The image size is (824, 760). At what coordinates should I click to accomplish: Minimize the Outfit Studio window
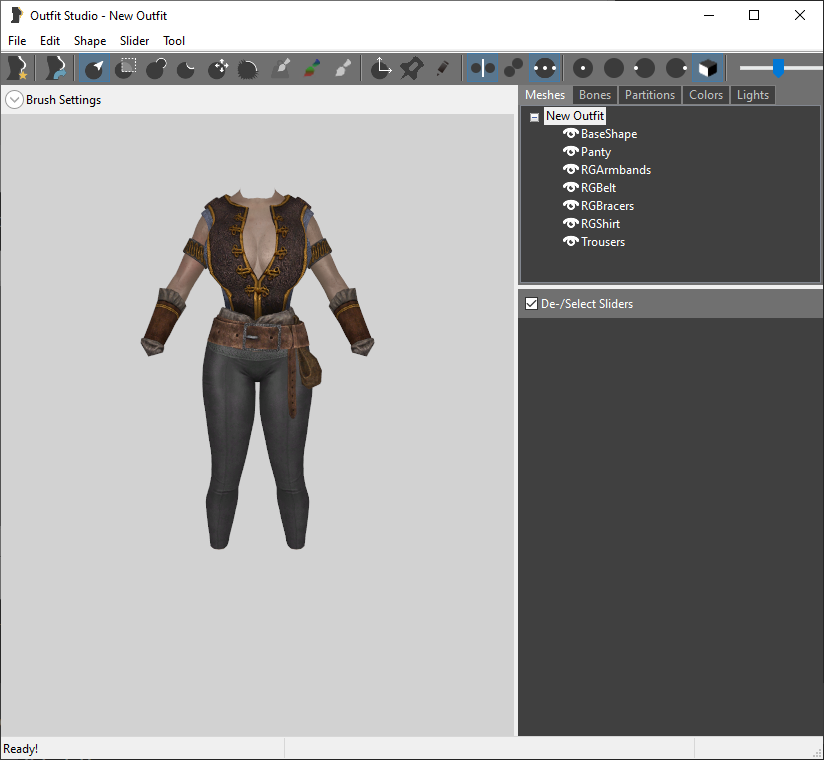click(x=709, y=15)
